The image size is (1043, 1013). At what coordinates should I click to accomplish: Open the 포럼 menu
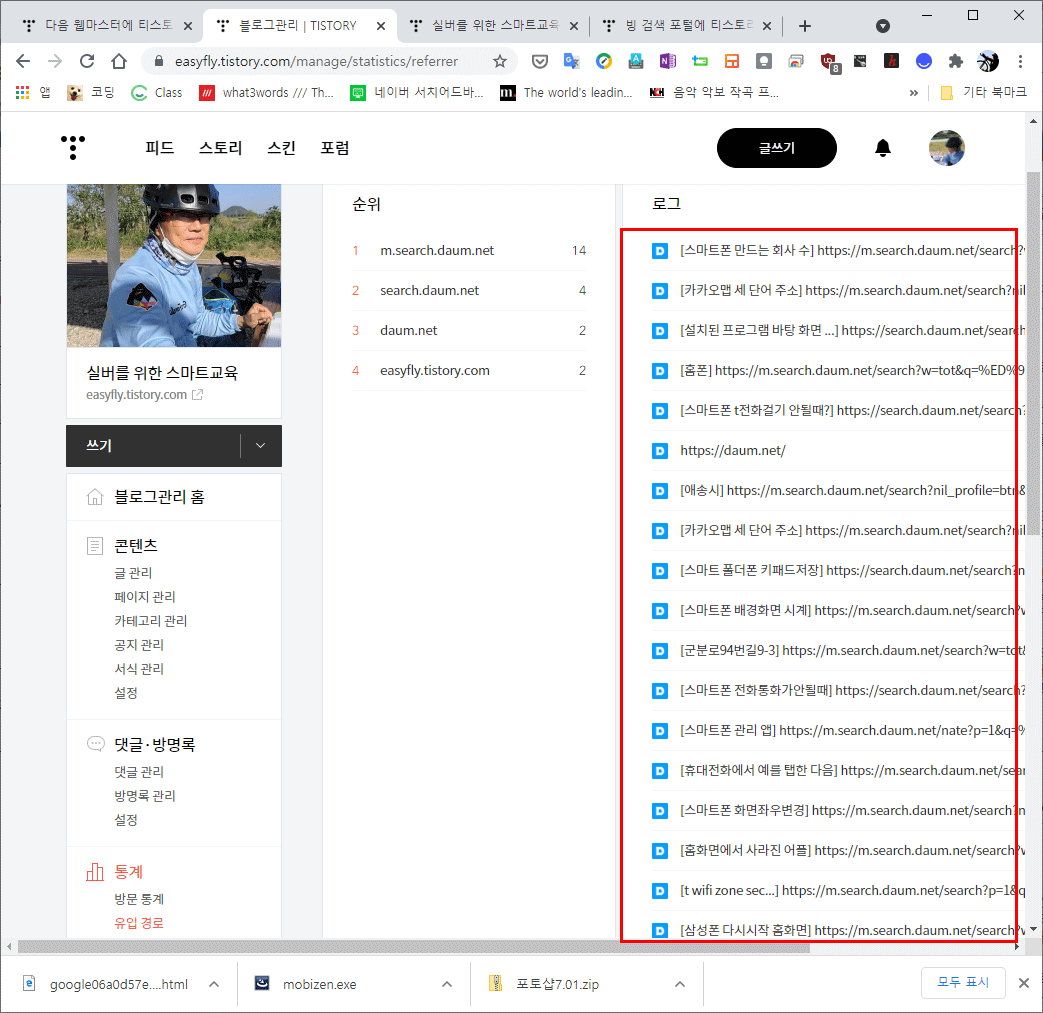click(335, 148)
